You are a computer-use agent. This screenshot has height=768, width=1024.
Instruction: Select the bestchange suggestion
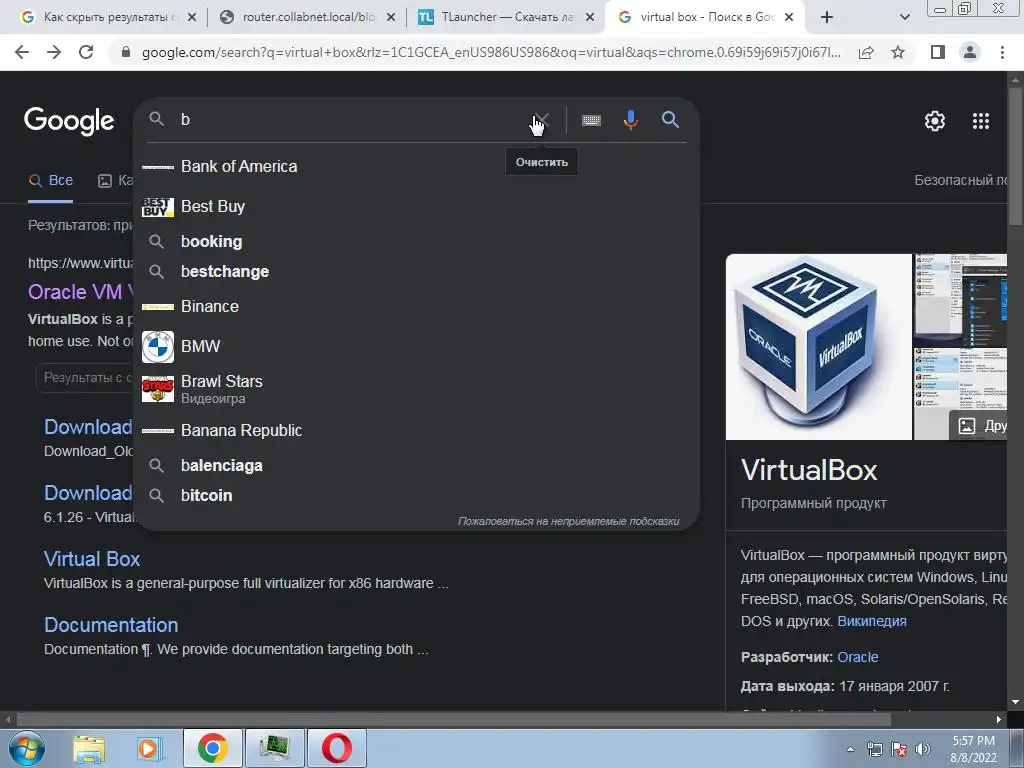[x=416, y=272]
